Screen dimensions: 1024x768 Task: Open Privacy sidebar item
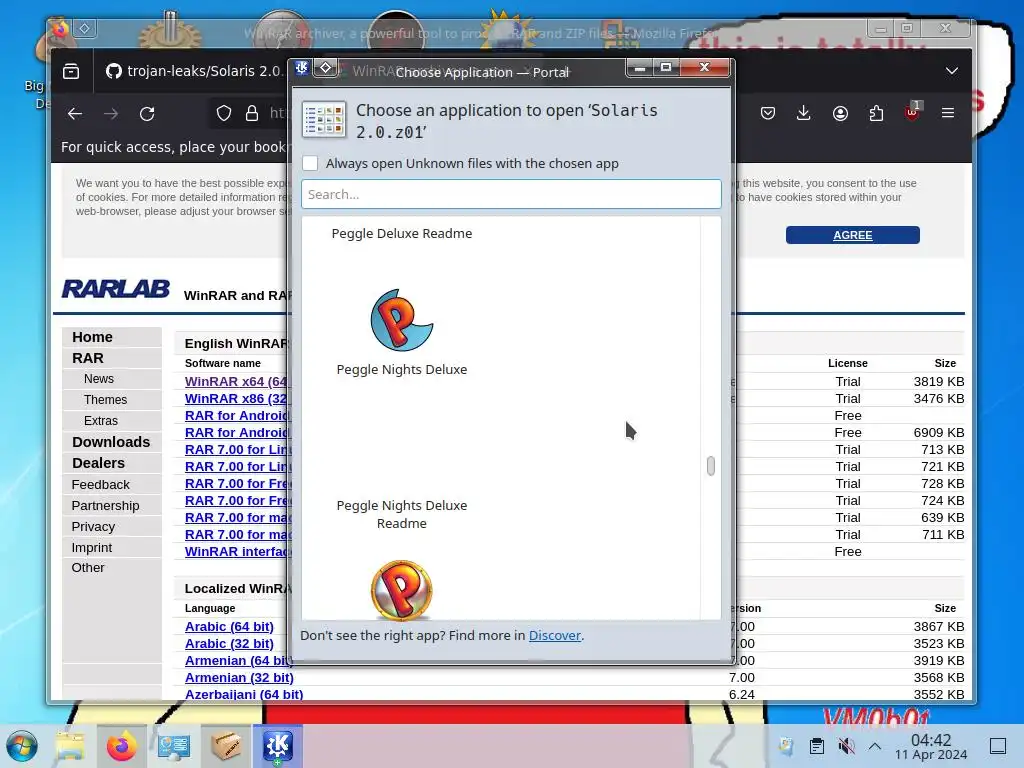pyautogui.click(x=93, y=526)
